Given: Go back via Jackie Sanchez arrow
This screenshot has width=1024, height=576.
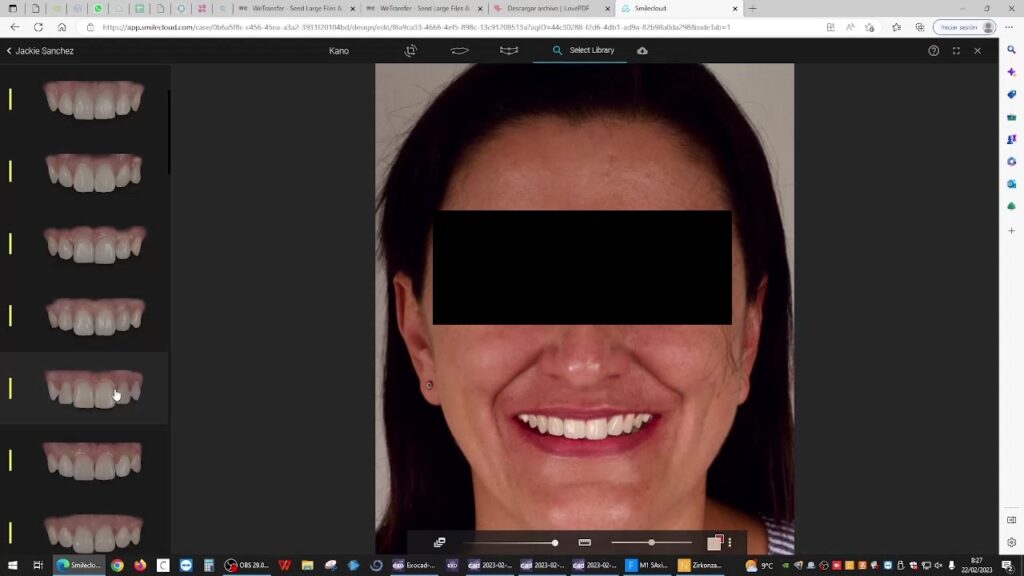Looking at the screenshot, I should (9, 50).
